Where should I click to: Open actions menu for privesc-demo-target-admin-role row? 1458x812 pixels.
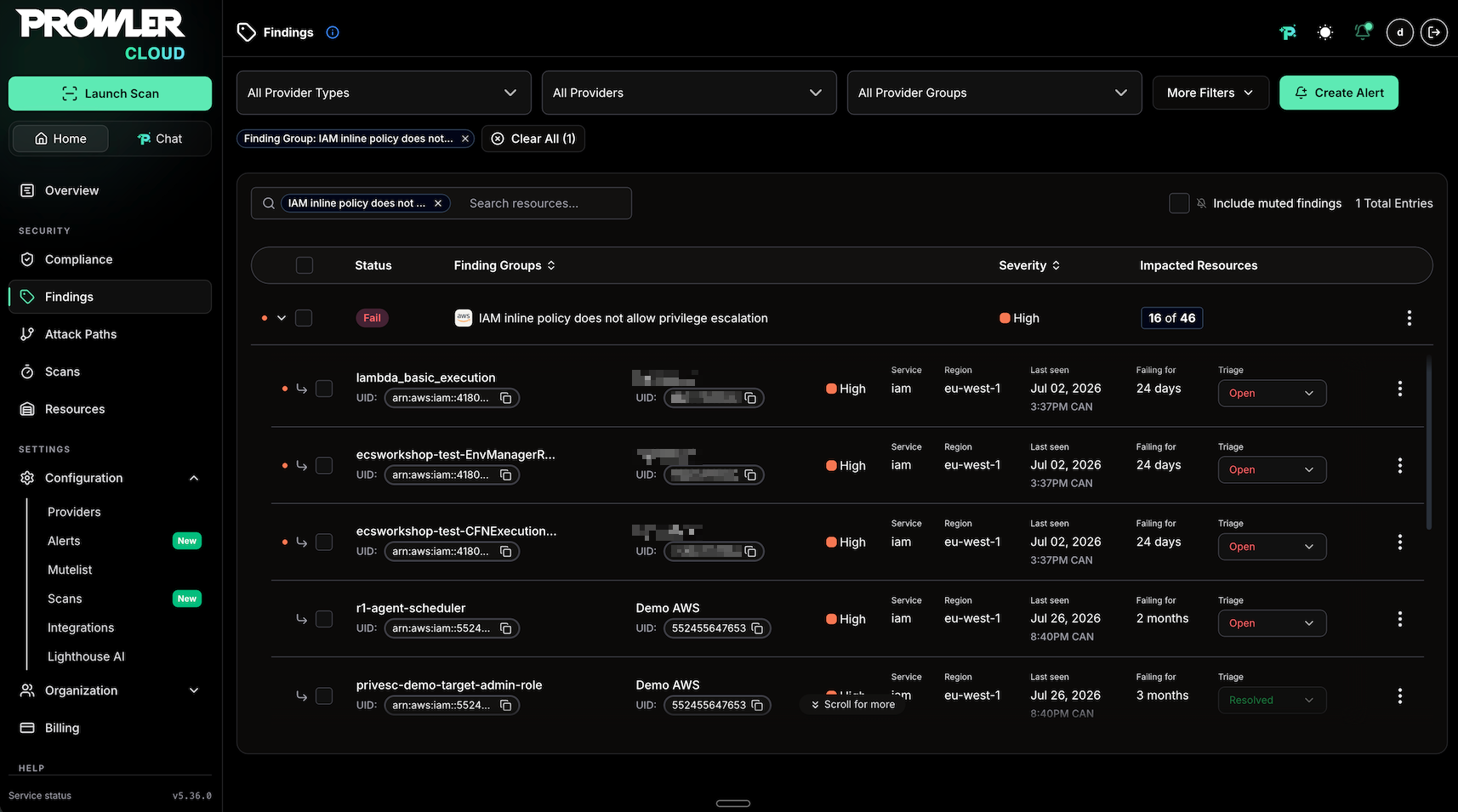(1400, 696)
